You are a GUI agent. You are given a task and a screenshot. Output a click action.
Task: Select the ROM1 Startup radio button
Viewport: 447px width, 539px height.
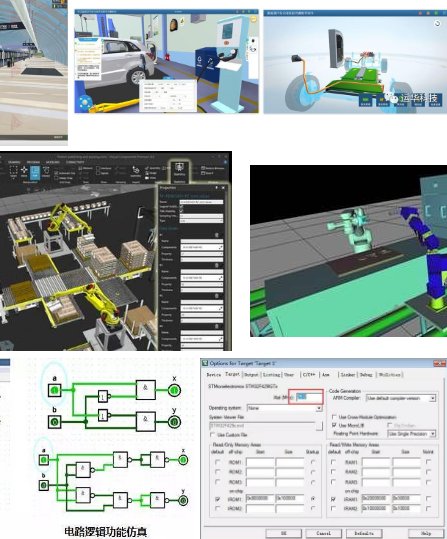(x=313, y=462)
